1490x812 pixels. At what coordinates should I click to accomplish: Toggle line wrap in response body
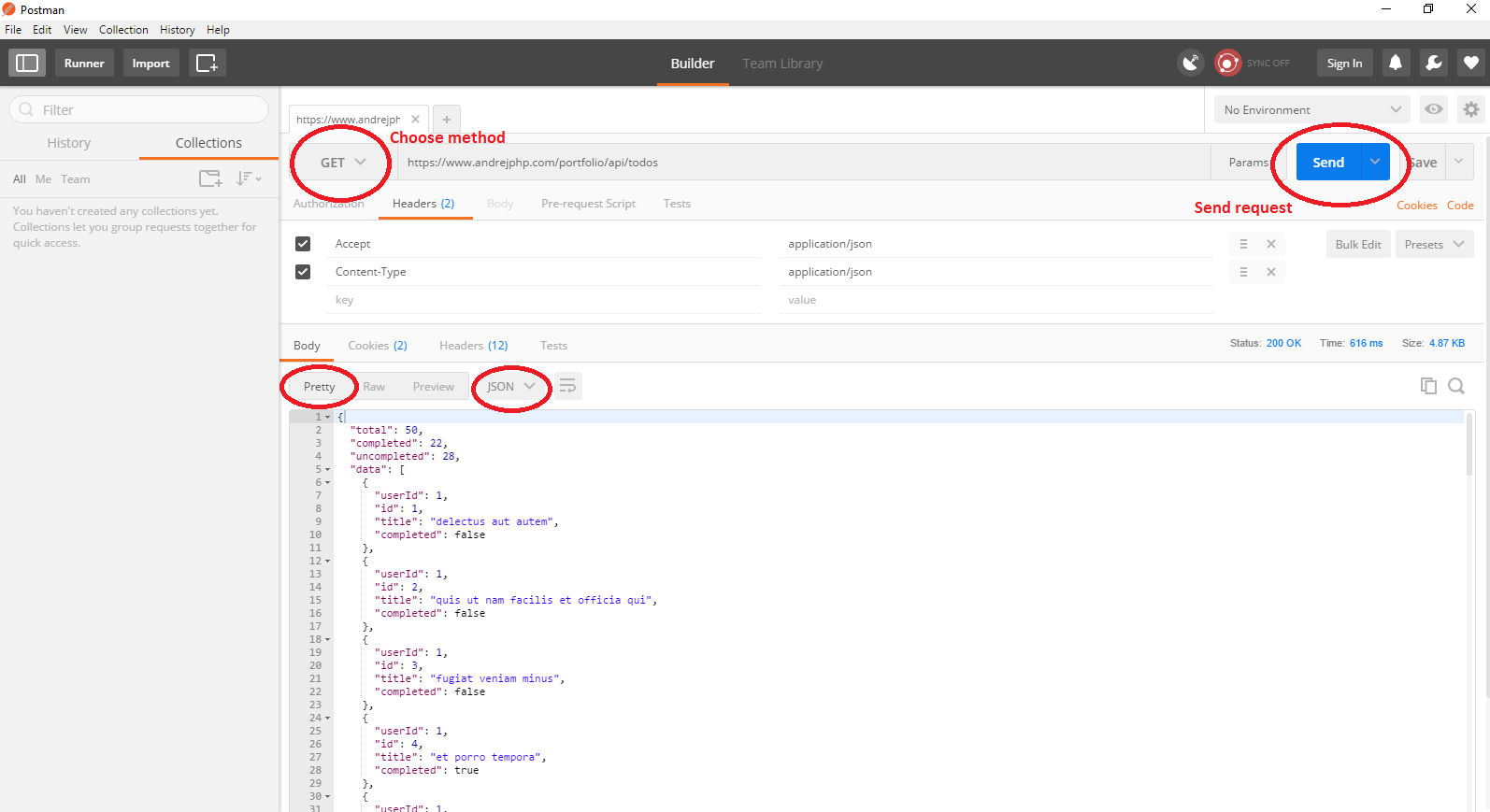567,386
